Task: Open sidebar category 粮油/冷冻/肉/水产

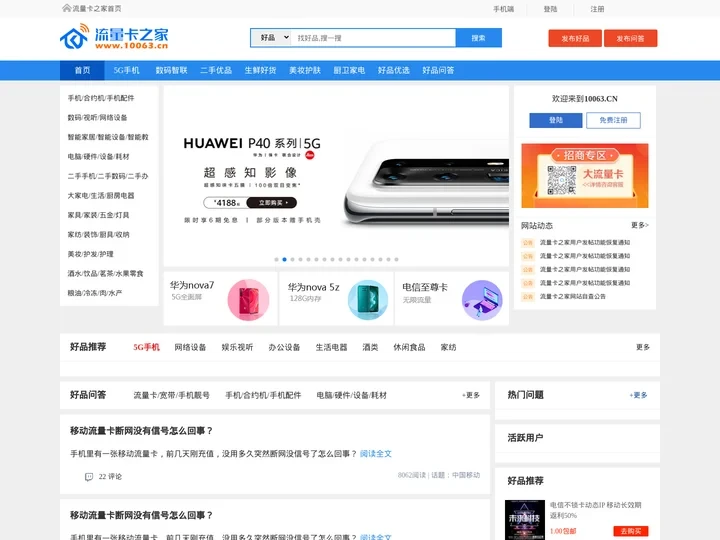Action: coord(95,293)
